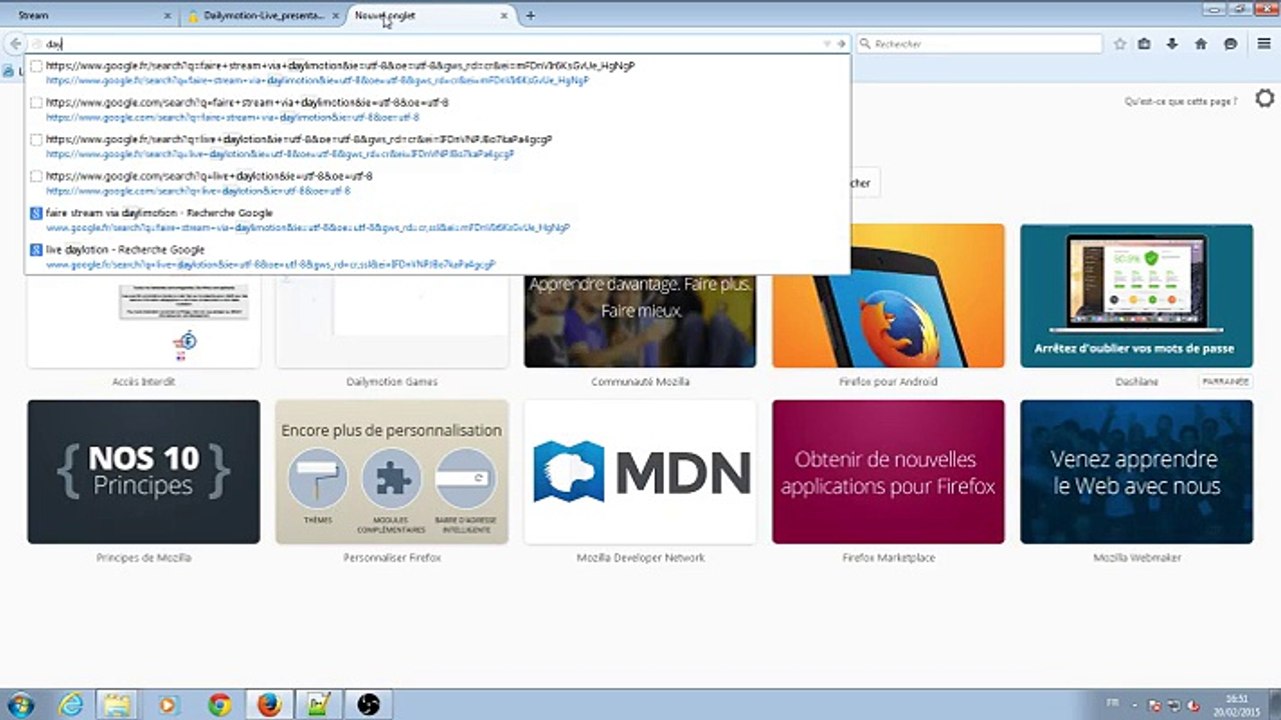Launch Google Chrome from taskbar
This screenshot has width=1281, height=720.
tap(219, 704)
